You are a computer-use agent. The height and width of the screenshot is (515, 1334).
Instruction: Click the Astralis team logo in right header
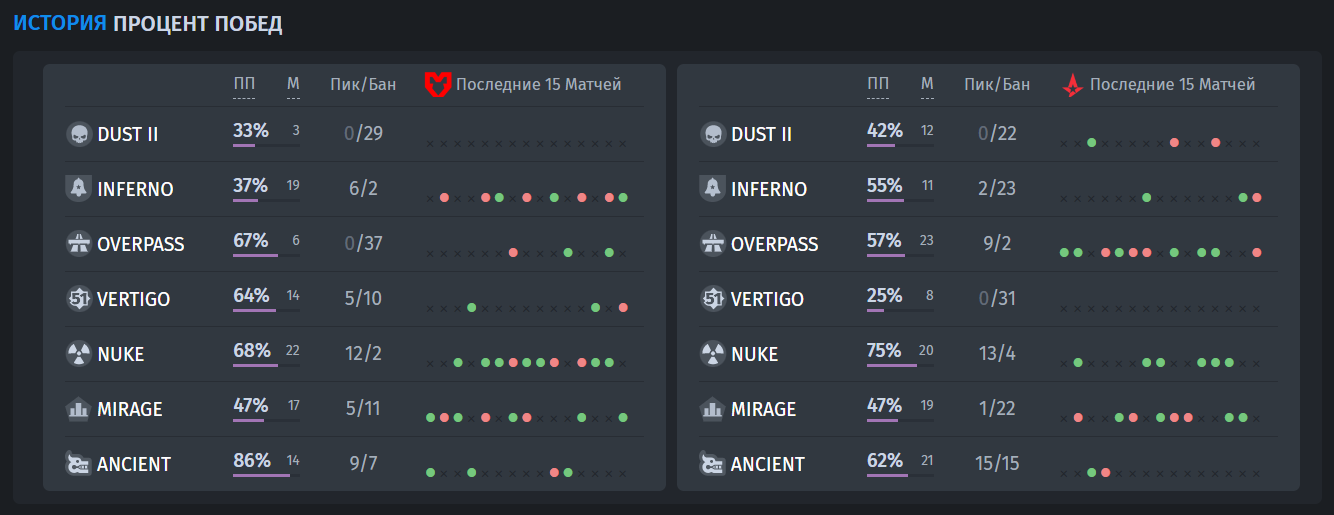click(1072, 85)
